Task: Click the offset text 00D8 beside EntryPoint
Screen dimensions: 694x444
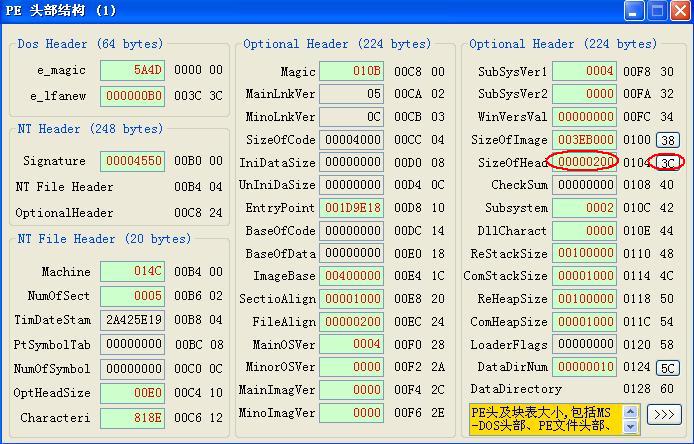Action: [408, 208]
